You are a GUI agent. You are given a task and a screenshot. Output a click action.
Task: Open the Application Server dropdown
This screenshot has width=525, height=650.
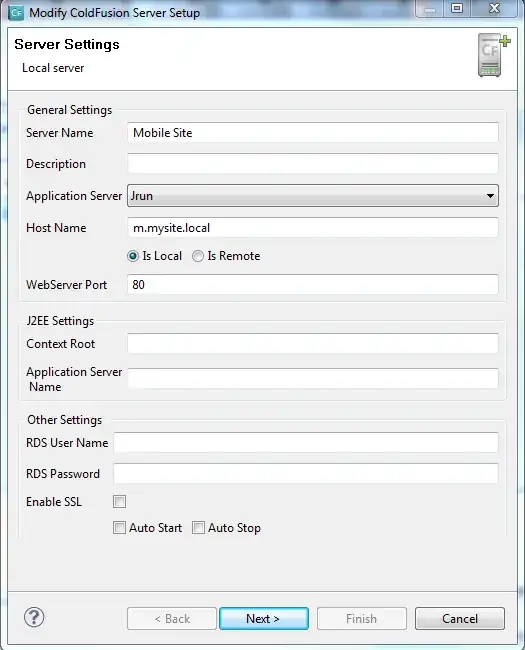click(x=313, y=196)
